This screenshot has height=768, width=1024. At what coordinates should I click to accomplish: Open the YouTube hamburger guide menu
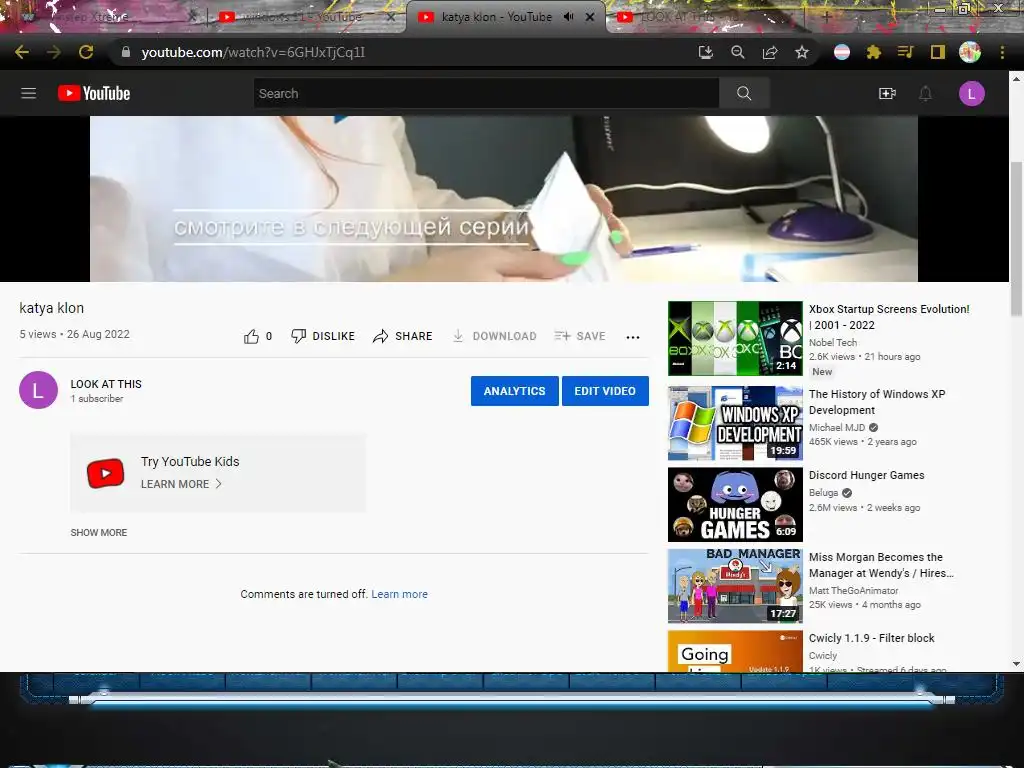(28, 93)
